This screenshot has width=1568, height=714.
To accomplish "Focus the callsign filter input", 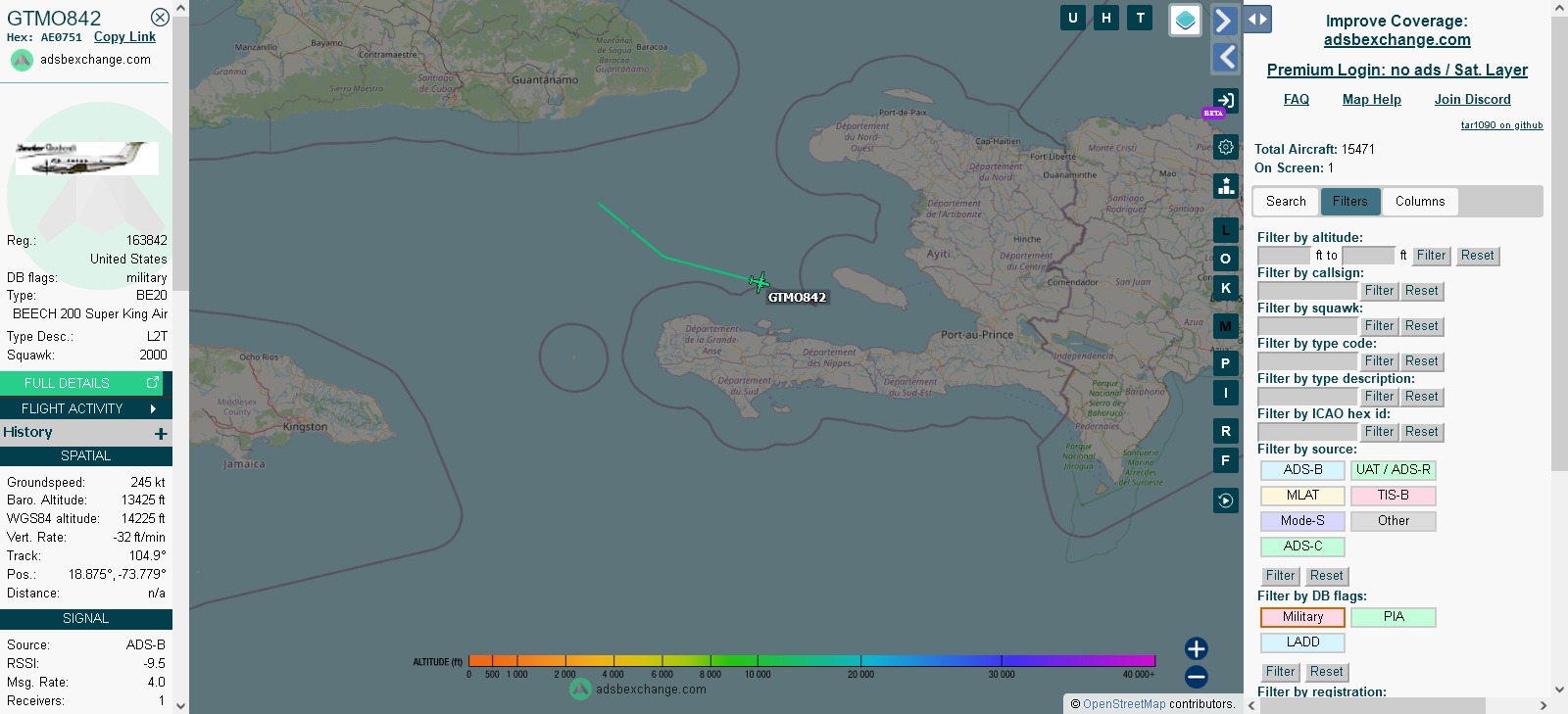I will tap(1307, 291).
